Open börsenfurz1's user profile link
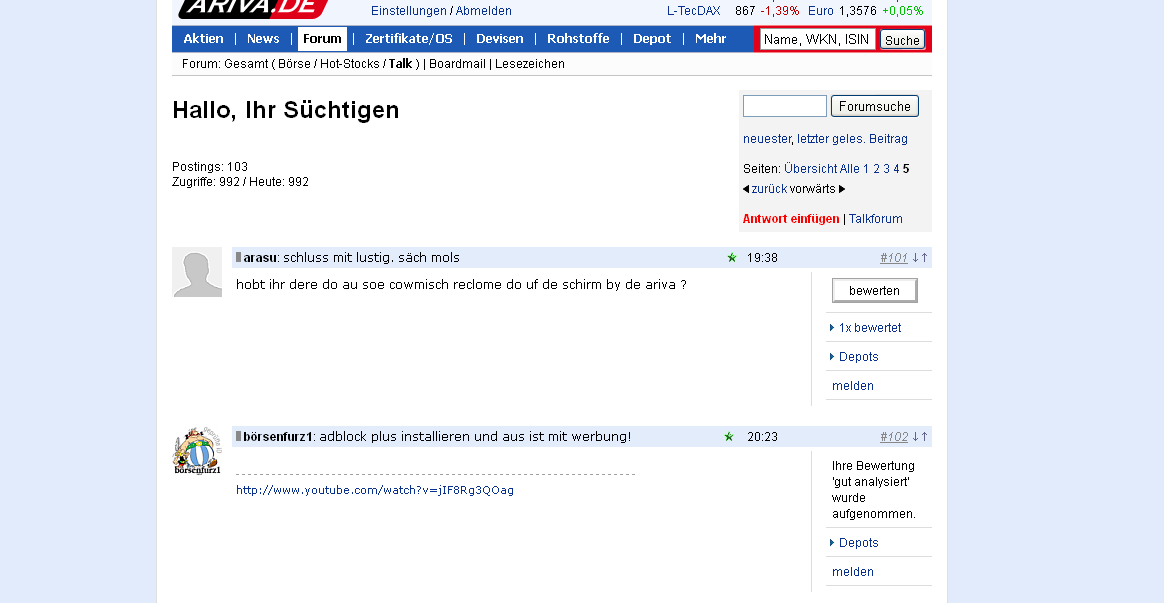Viewport: 1164px width, 603px height. [x=278, y=437]
